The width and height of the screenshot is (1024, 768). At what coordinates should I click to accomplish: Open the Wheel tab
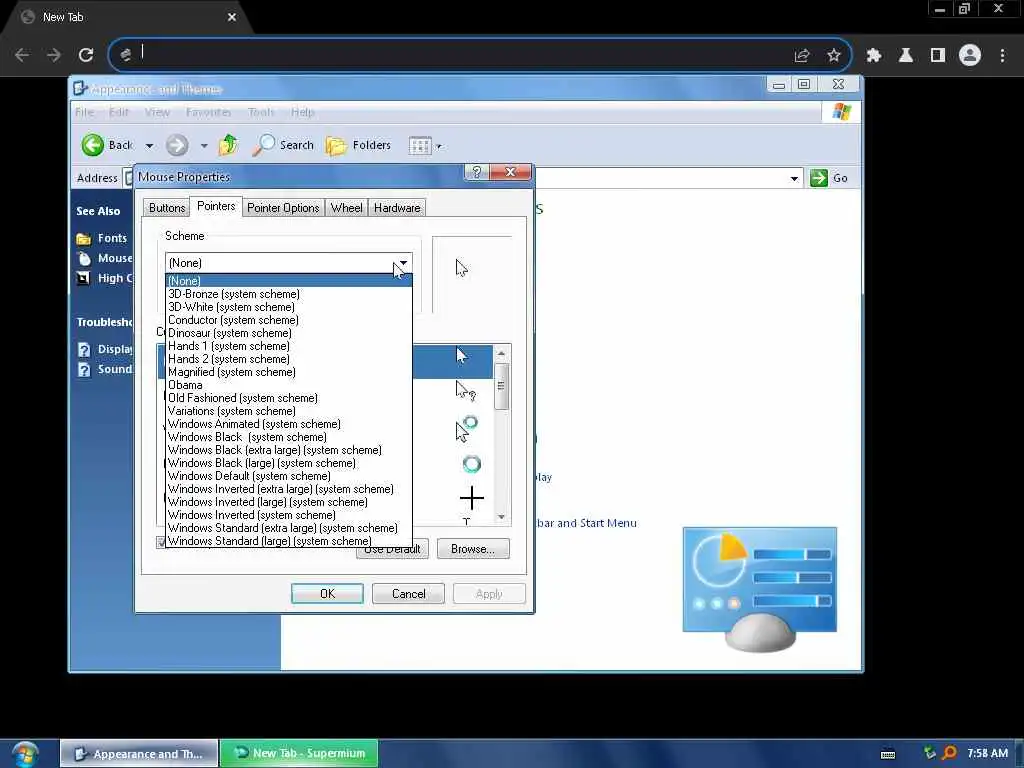click(x=346, y=208)
